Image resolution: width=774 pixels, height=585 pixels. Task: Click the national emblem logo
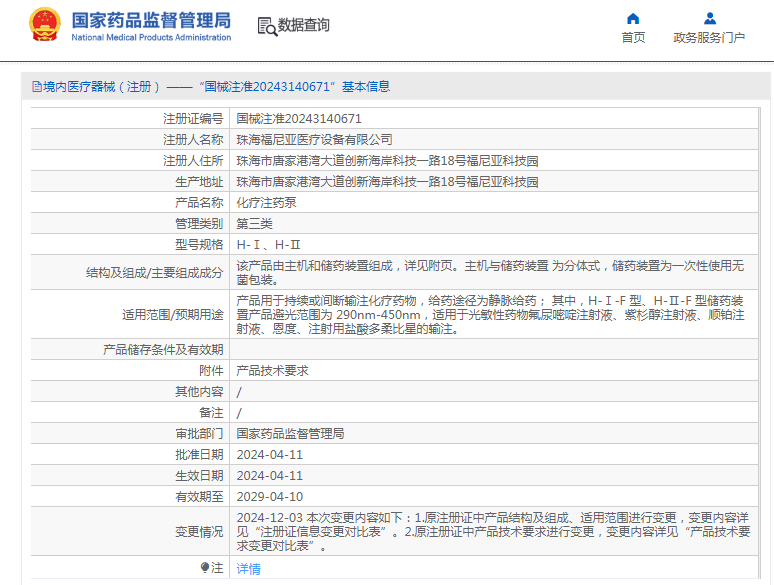pyautogui.click(x=45, y=24)
